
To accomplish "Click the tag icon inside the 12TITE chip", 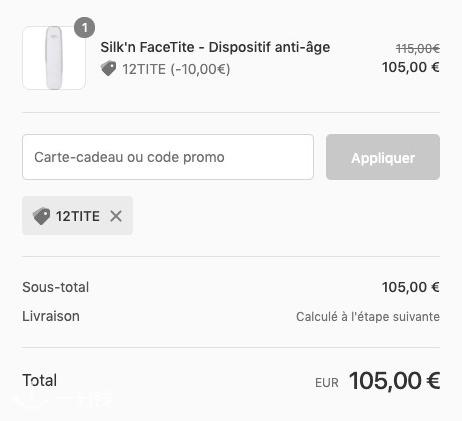I will point(41,216).
